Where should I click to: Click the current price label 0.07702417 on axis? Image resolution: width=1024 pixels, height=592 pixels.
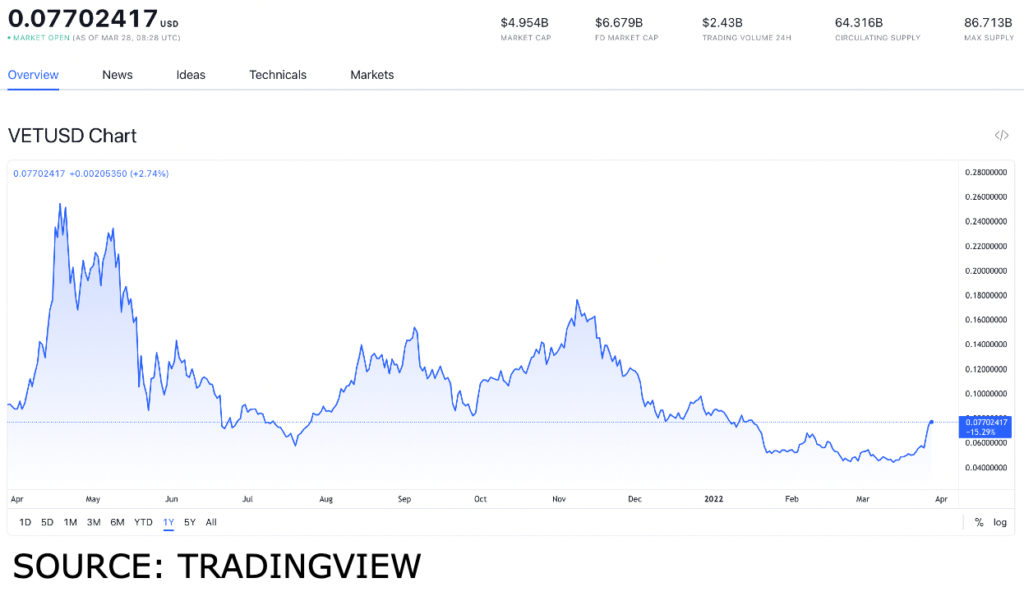tap(985, 427)
